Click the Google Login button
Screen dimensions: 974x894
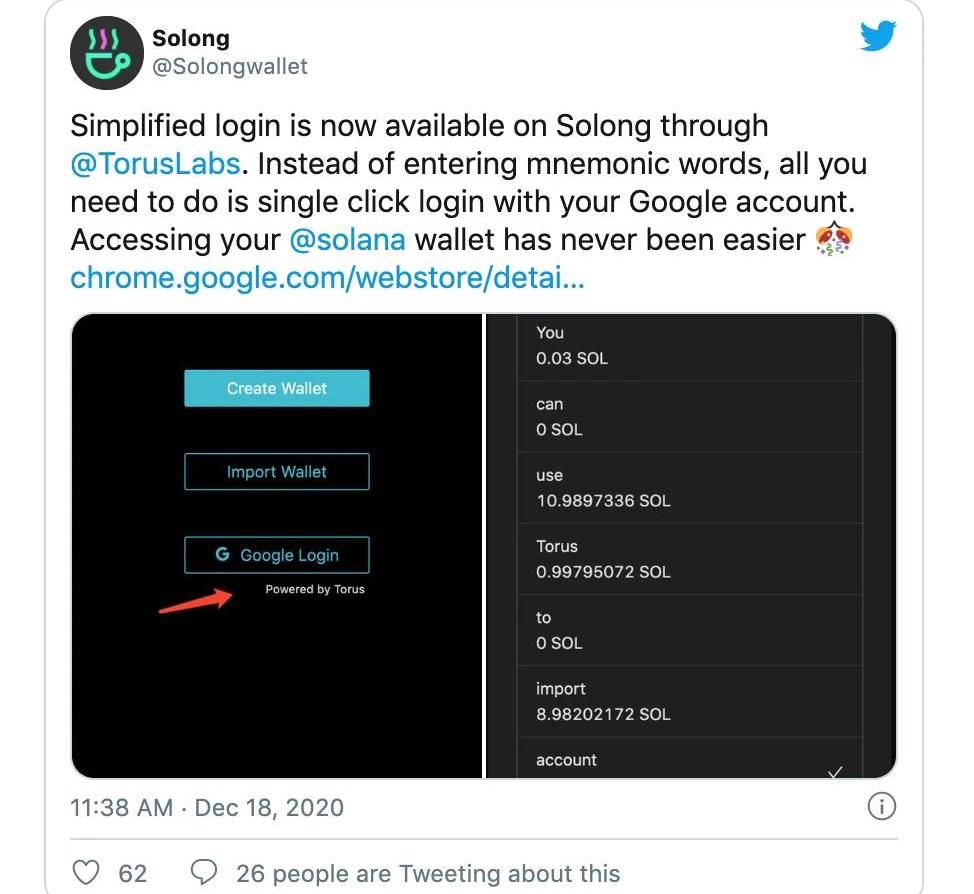(x=277, y=555)
